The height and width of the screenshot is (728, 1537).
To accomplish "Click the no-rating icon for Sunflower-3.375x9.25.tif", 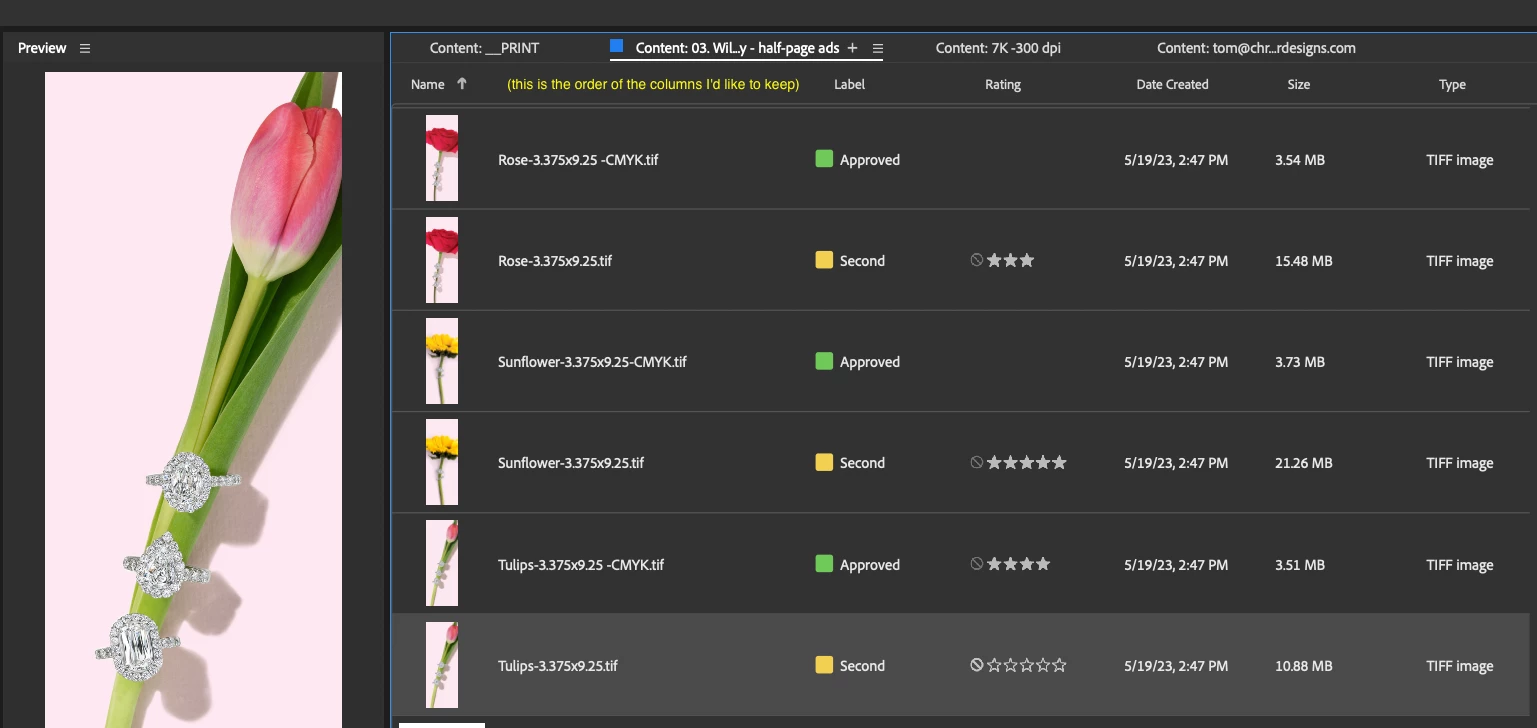I will 977,462.
